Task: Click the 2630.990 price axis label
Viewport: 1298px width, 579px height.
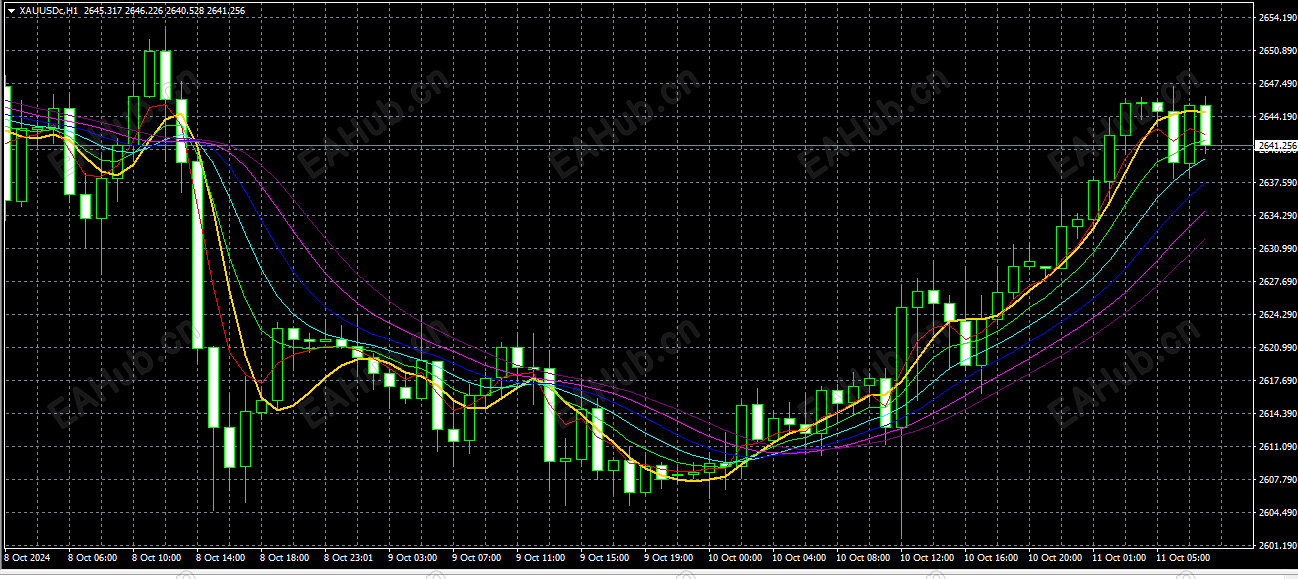Action: tap(1276, 249)
